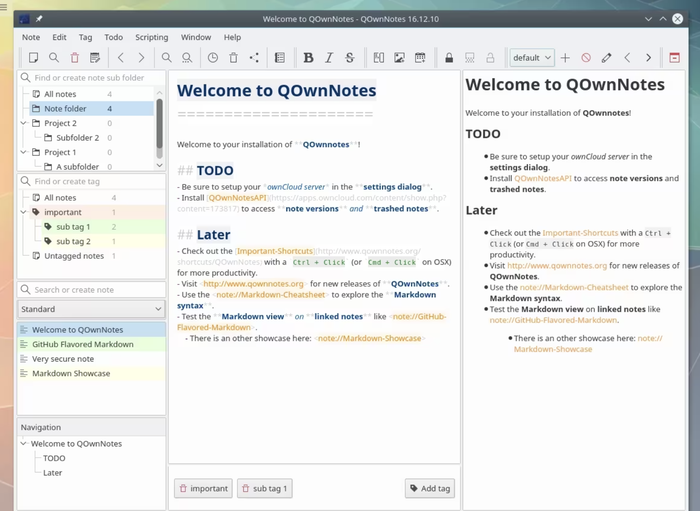Open the Scripting menu
700x511 pixels.
point(152,37)
